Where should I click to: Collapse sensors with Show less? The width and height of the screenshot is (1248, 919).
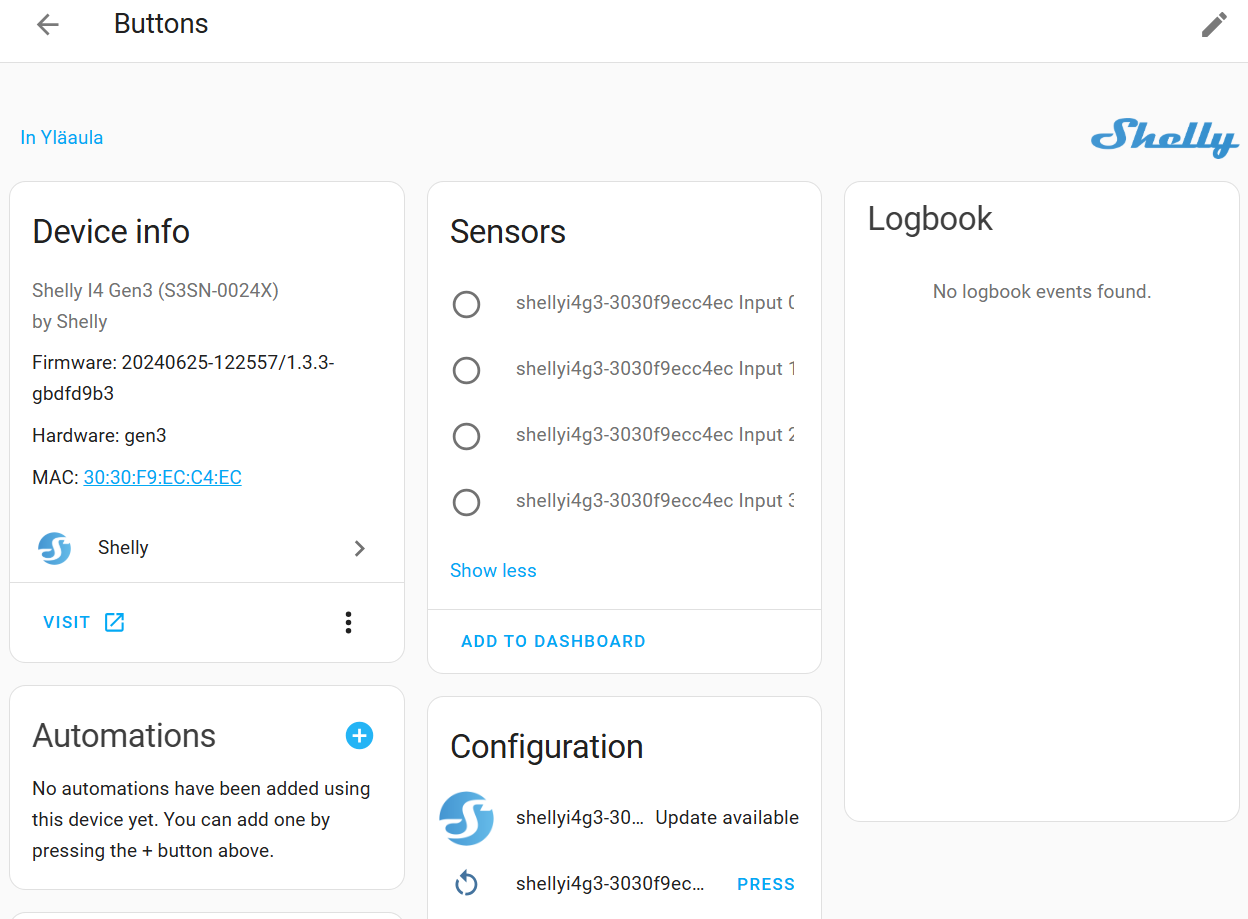pos(493,570)
